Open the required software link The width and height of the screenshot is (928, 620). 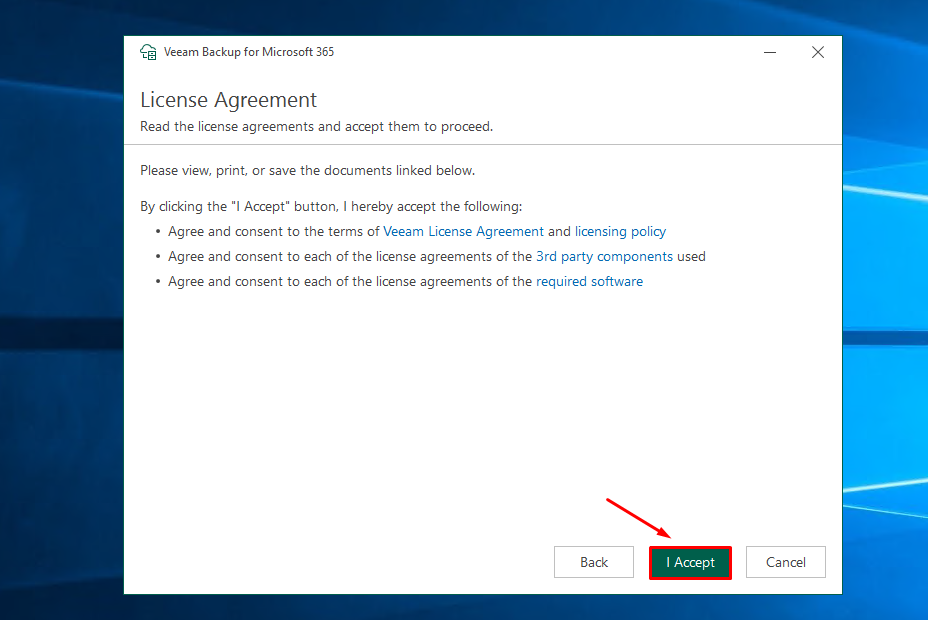tap(589, 282)
